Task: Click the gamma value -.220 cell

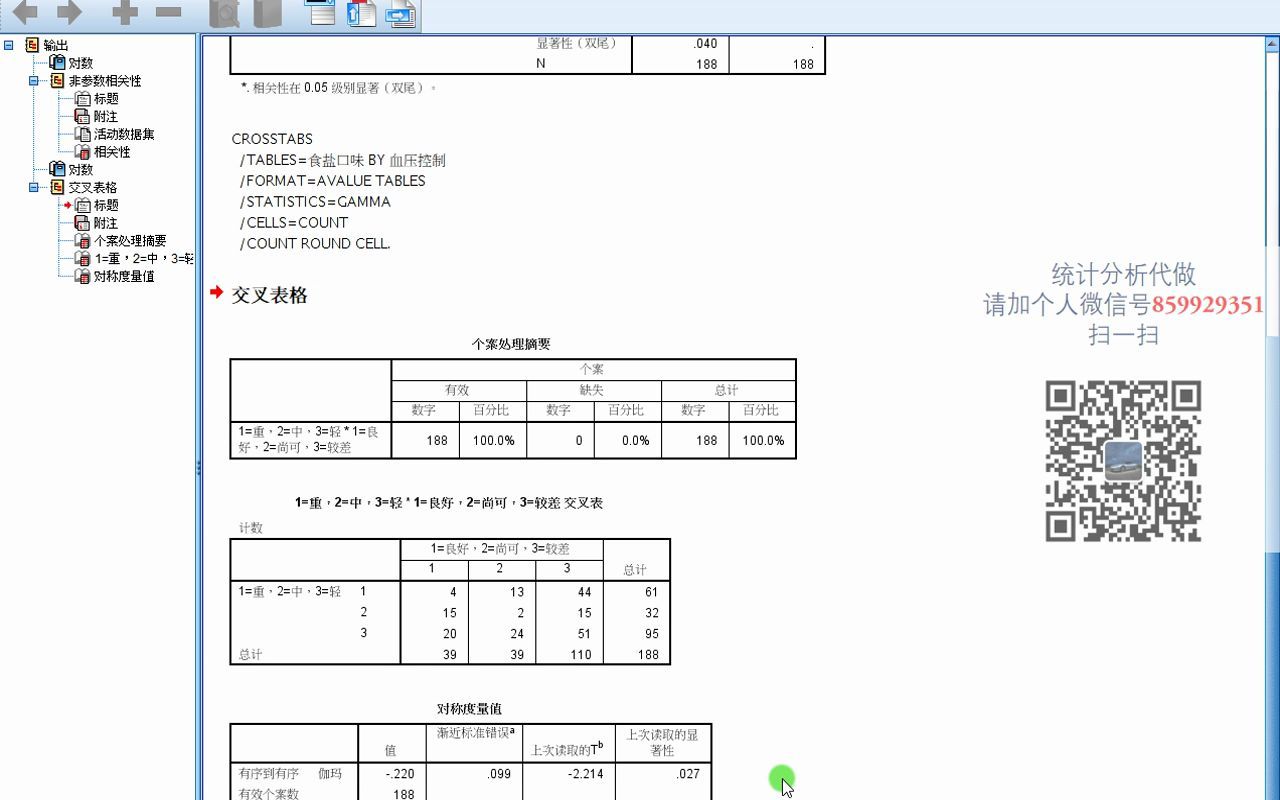Action: pyautogui.click(x=390, y=774)
